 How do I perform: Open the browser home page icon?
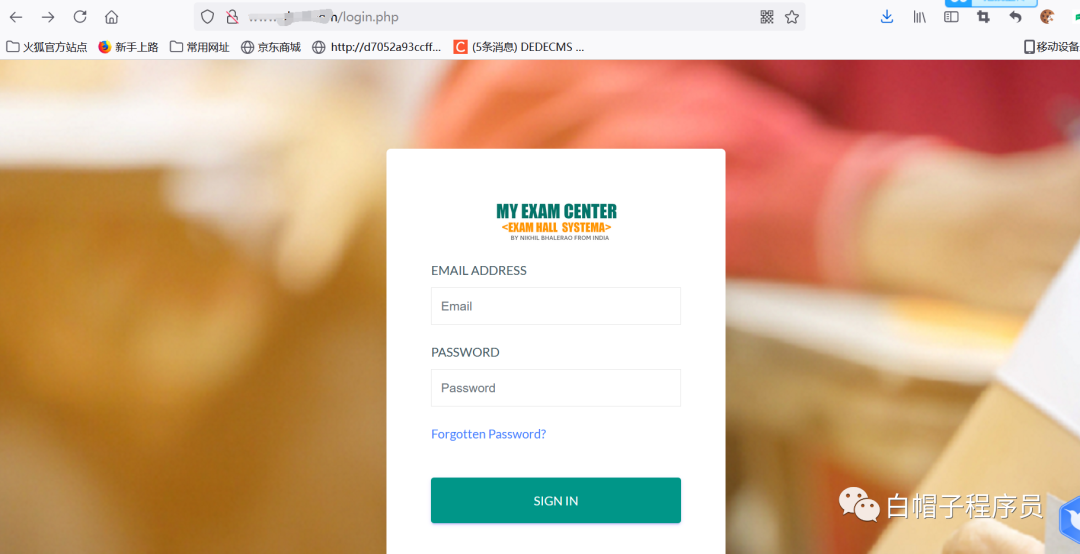[x=112, y=17]
